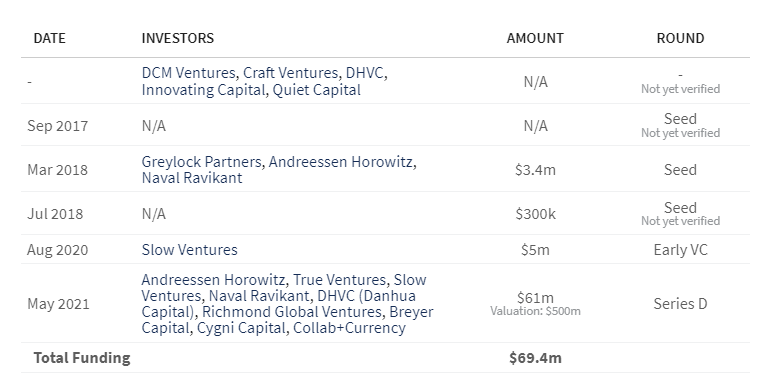Open Slow Ventures in Aug 2020 row
767x391 pixels.
point(189,250)
